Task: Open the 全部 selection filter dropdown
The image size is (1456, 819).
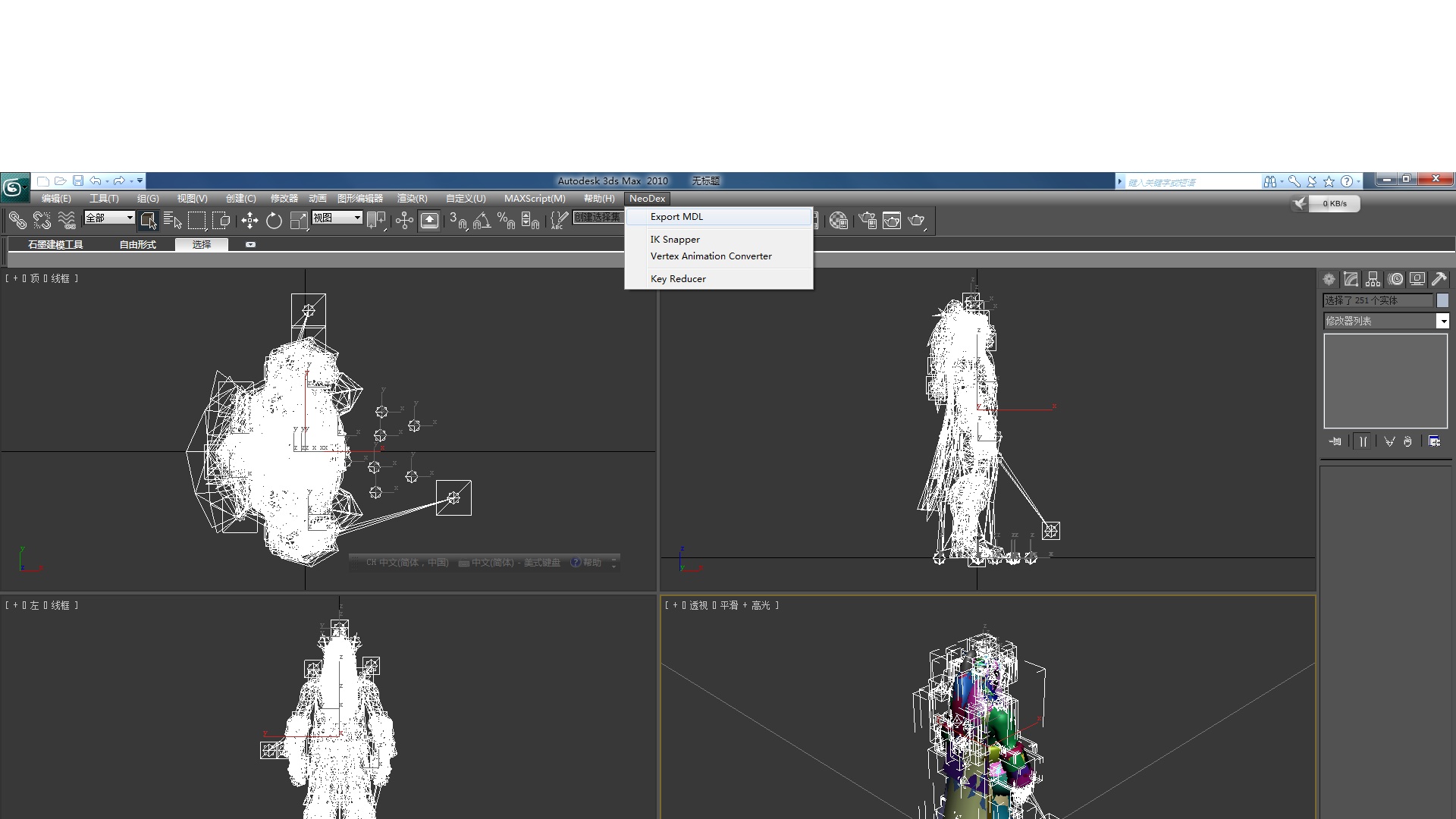Action: pyautogui.click(x=109, y=218)
